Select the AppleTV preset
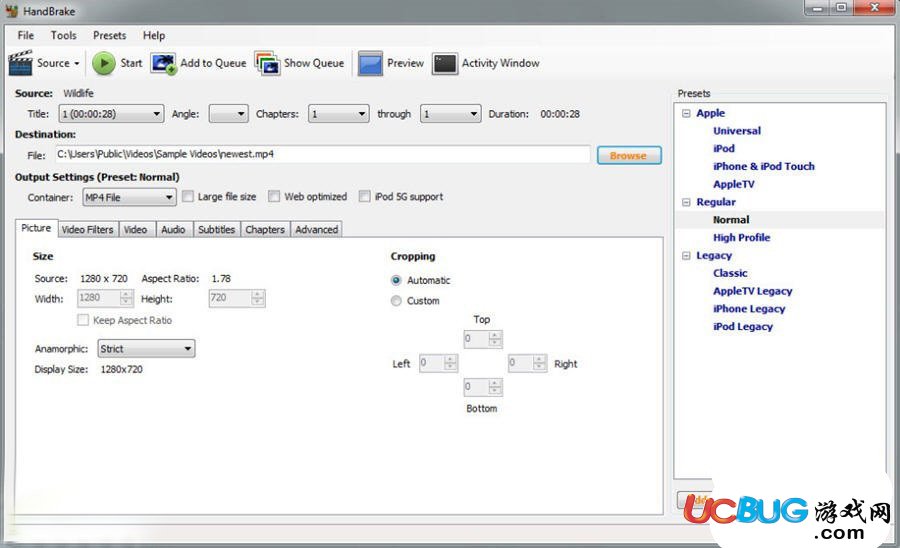Image resolution: width=900 pixels, height=548 pixels. click(734, 184)
